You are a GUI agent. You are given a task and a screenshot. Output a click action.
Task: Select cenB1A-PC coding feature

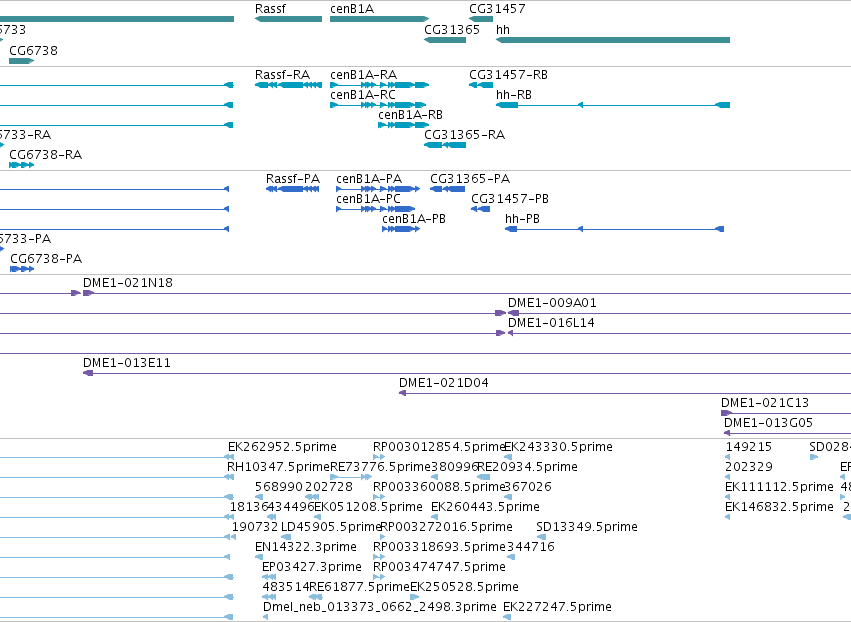click(x=376, y=209)
